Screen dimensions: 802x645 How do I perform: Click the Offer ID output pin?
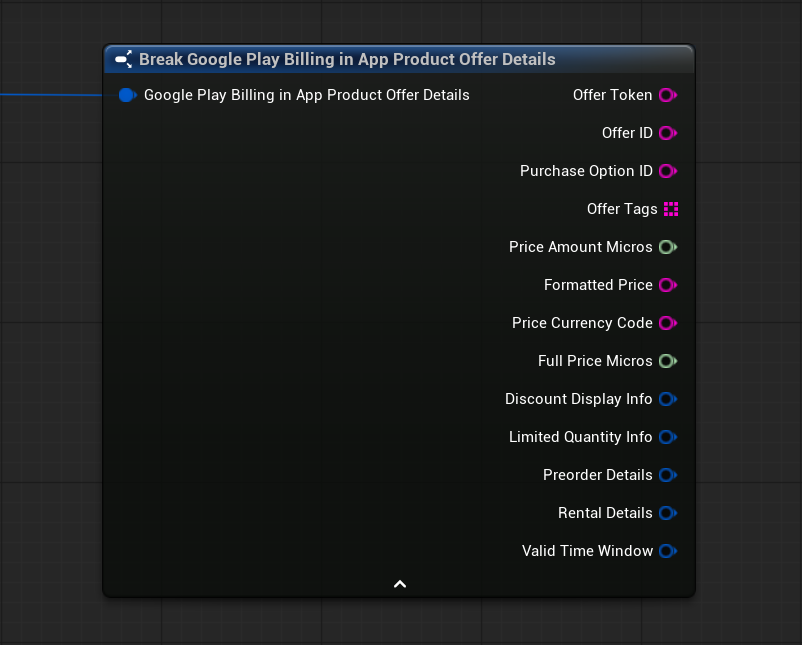pyautogui.click(x=668, y=133)
